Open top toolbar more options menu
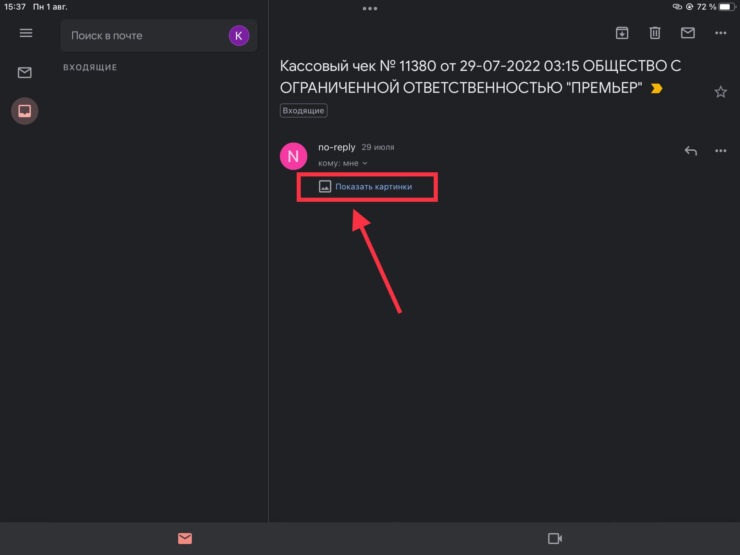 pos(720,33)
